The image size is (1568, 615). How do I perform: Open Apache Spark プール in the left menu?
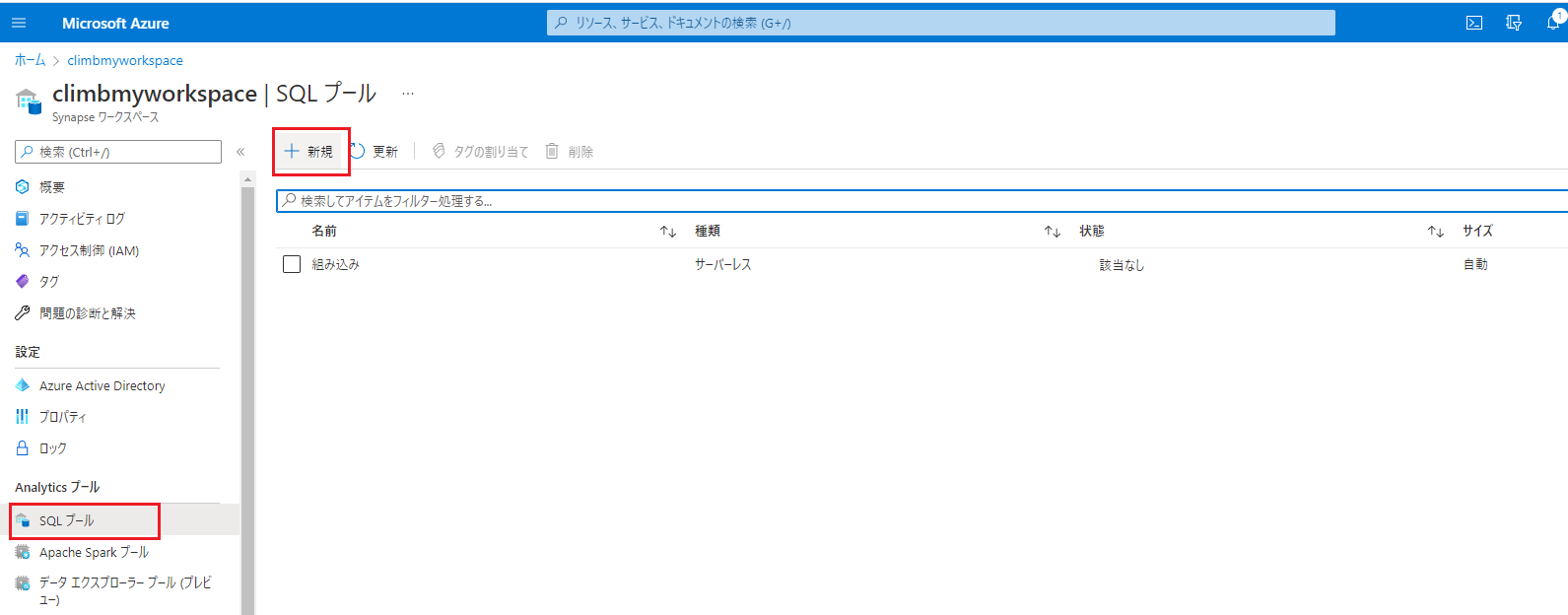[x=94, y=553]
